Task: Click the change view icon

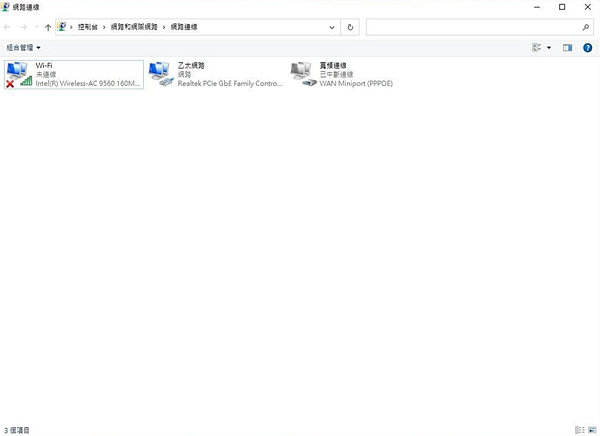Action: coord(537,47)
